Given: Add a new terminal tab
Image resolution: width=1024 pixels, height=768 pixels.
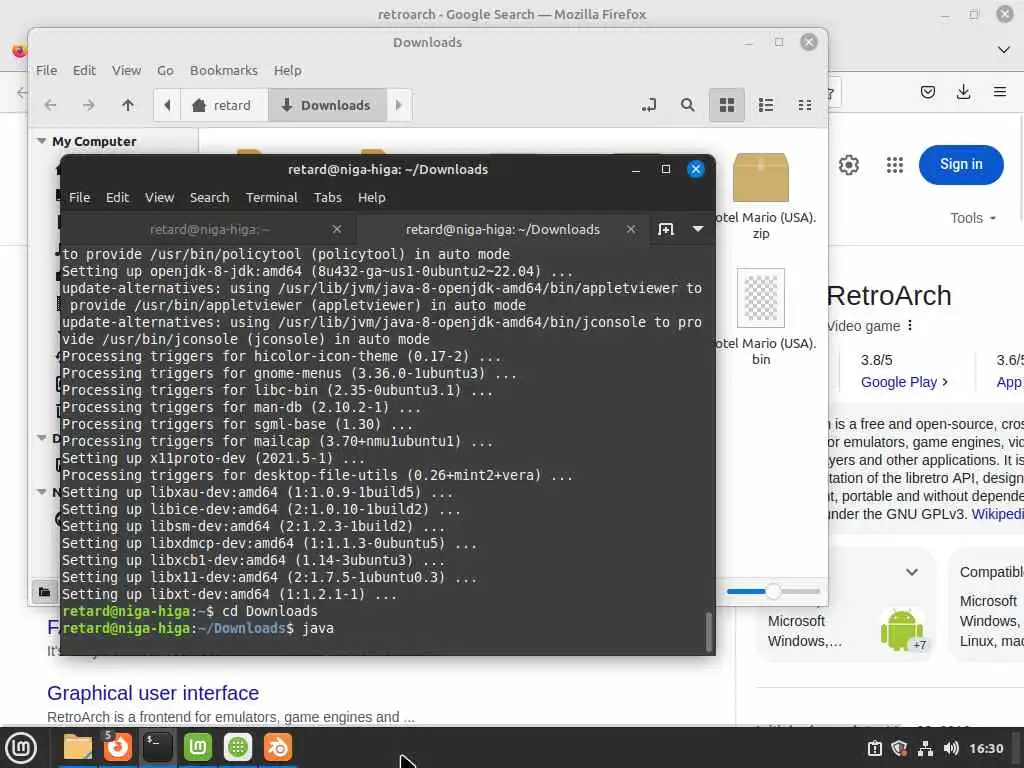Looking at the screenshot, I should point(665,229).
